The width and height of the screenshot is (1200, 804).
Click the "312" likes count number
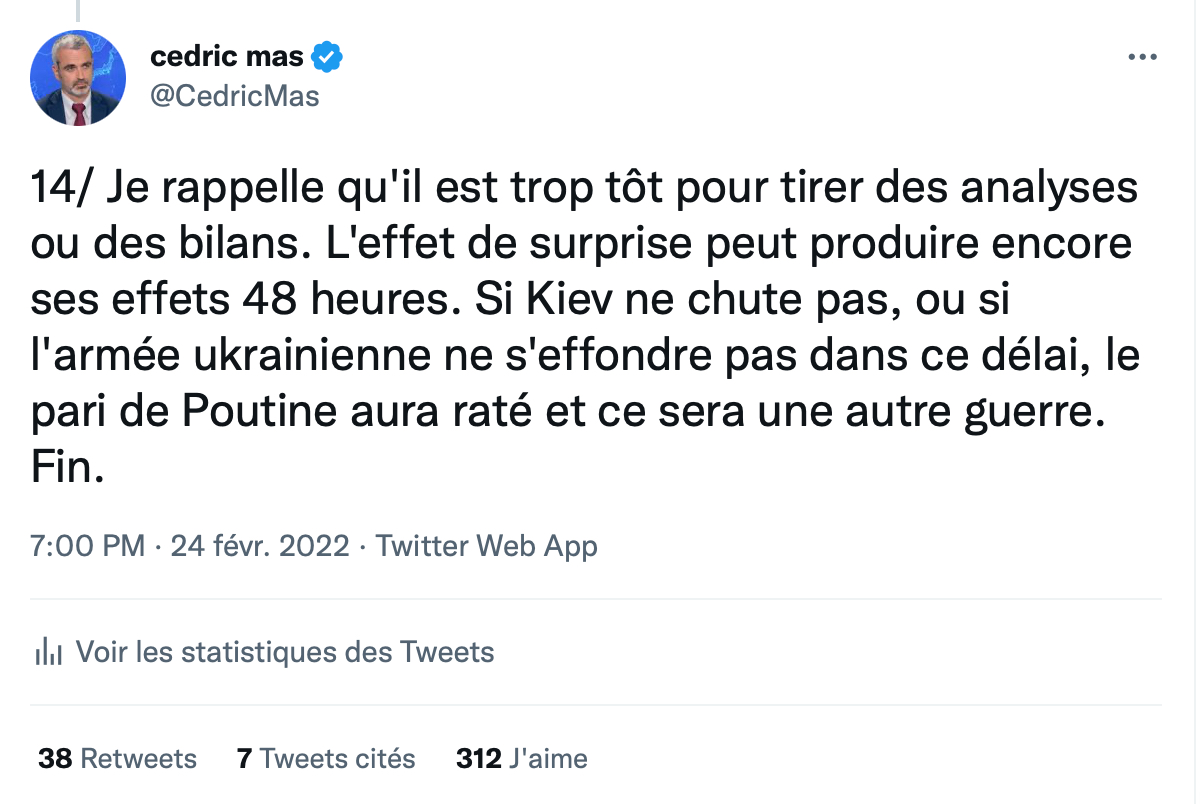[478, 758]
